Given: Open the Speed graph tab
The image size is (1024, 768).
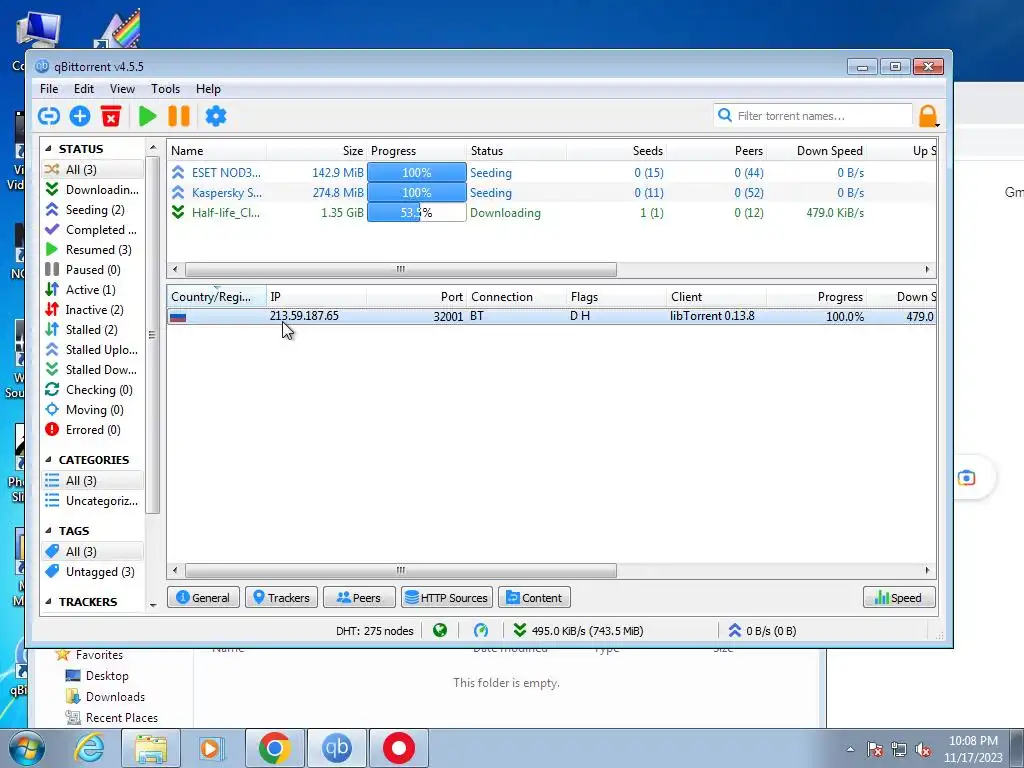Looking at the screenshot, I should 899,598.
